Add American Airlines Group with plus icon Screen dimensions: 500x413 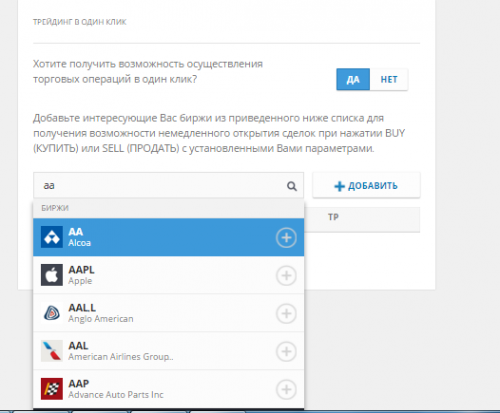(286, 352)
